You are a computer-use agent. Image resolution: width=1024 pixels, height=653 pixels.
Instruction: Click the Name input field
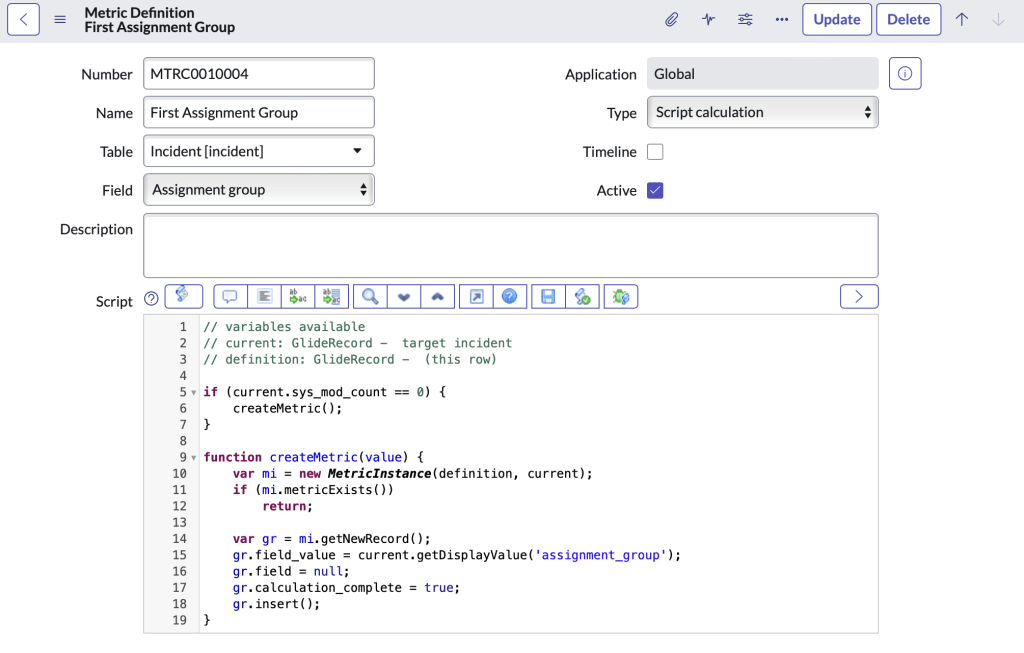(259, 113)
